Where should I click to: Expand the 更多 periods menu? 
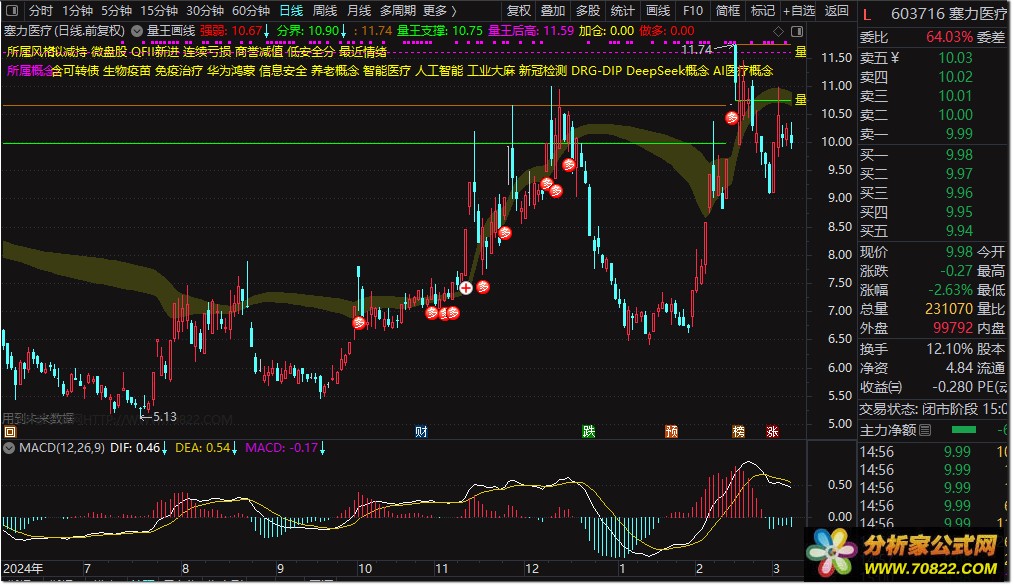pos(440,11)
